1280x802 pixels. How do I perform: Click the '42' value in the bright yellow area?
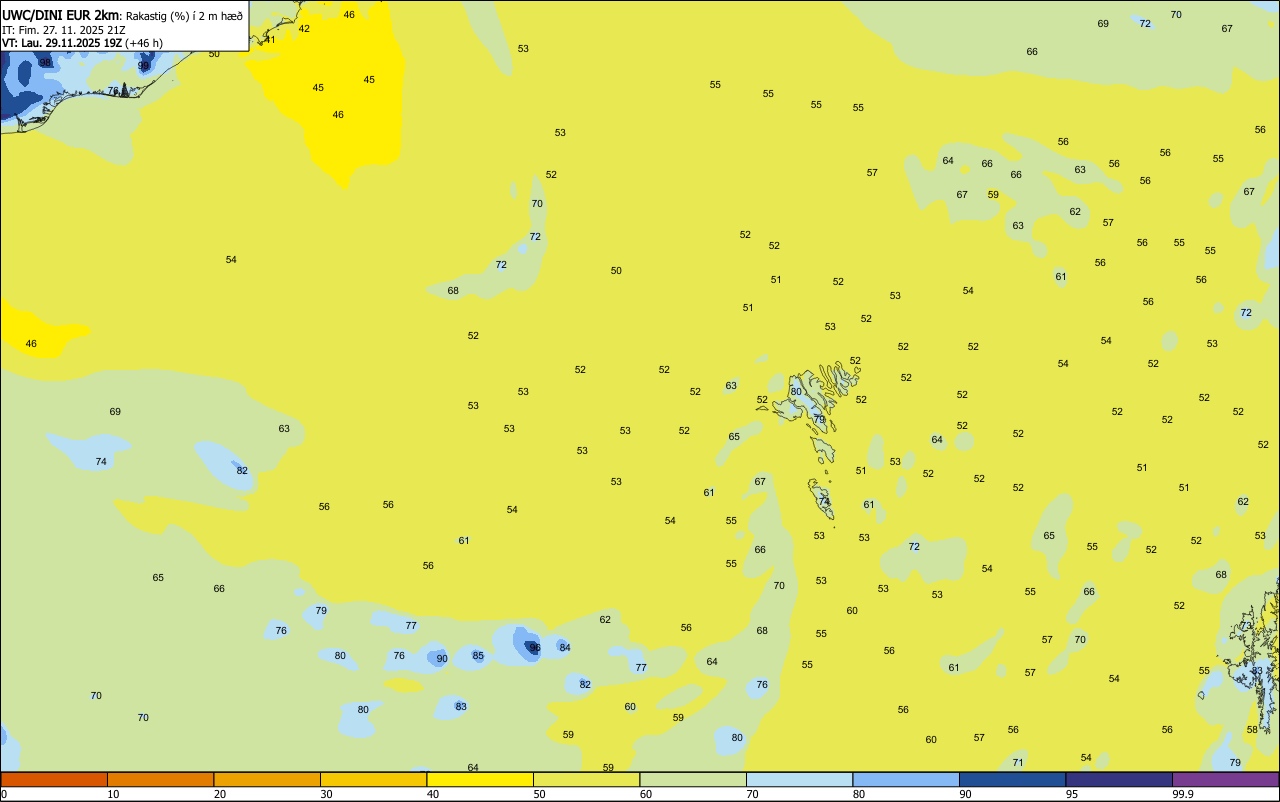304,28
